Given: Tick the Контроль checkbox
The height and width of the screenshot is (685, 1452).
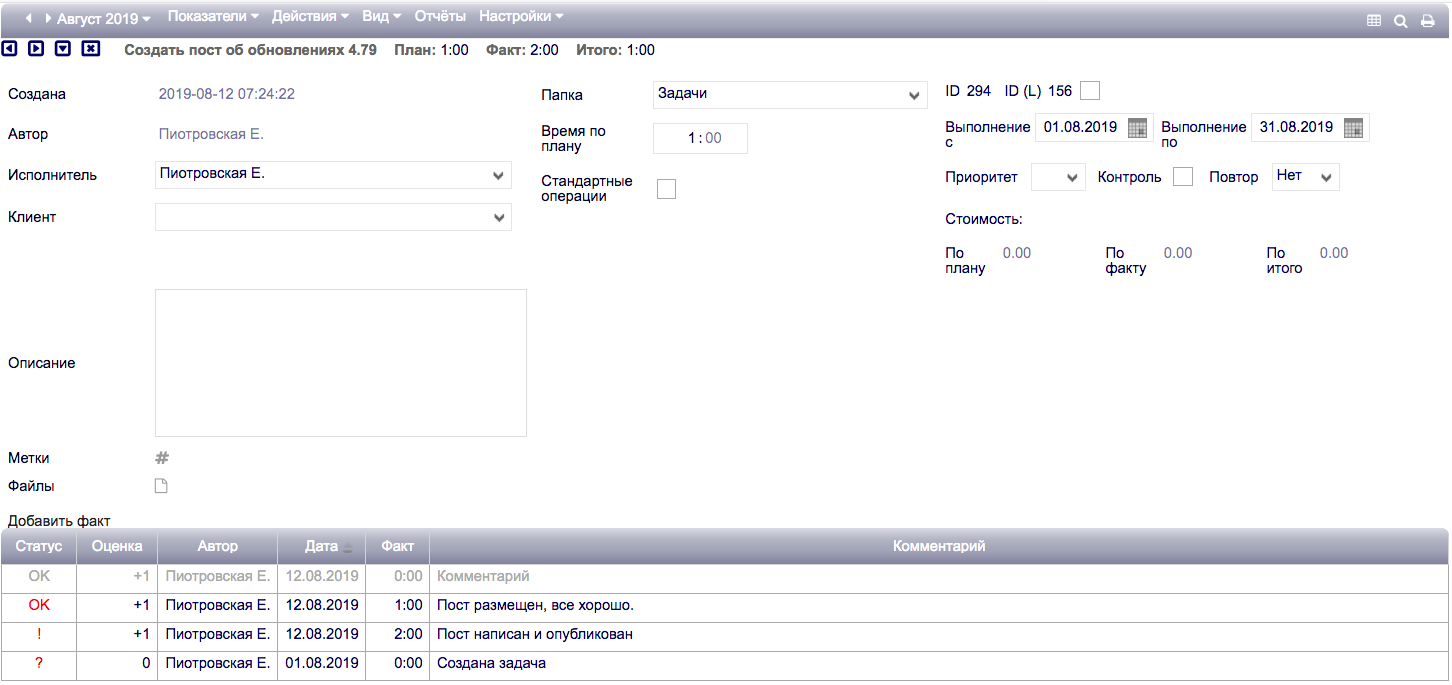Looking at the screenshot, I should tap(1183, 177).
